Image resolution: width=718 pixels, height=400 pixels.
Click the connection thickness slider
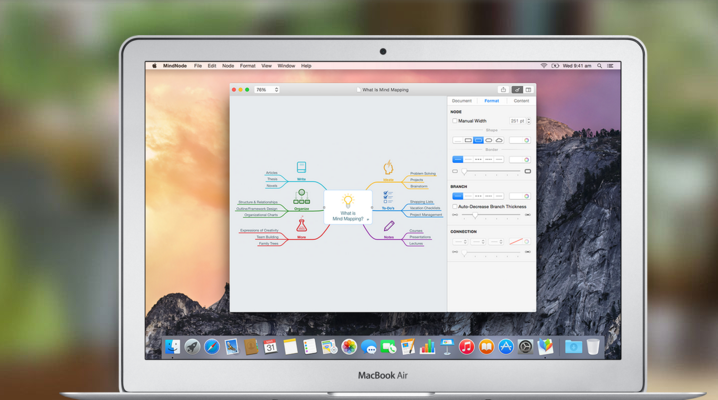tap(491, 252)
